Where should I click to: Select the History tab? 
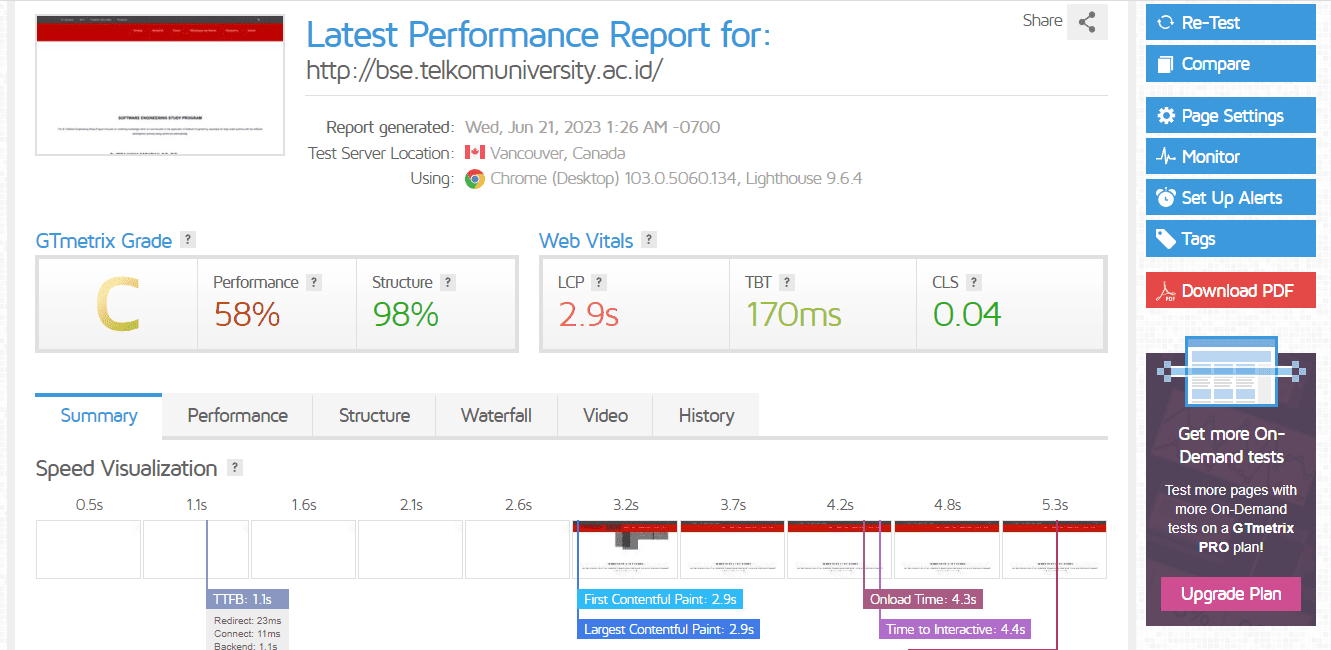[706, 415]
